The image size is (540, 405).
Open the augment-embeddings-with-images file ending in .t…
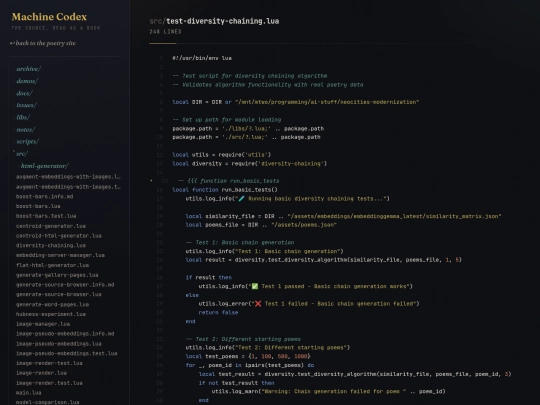tap(68, 187)
